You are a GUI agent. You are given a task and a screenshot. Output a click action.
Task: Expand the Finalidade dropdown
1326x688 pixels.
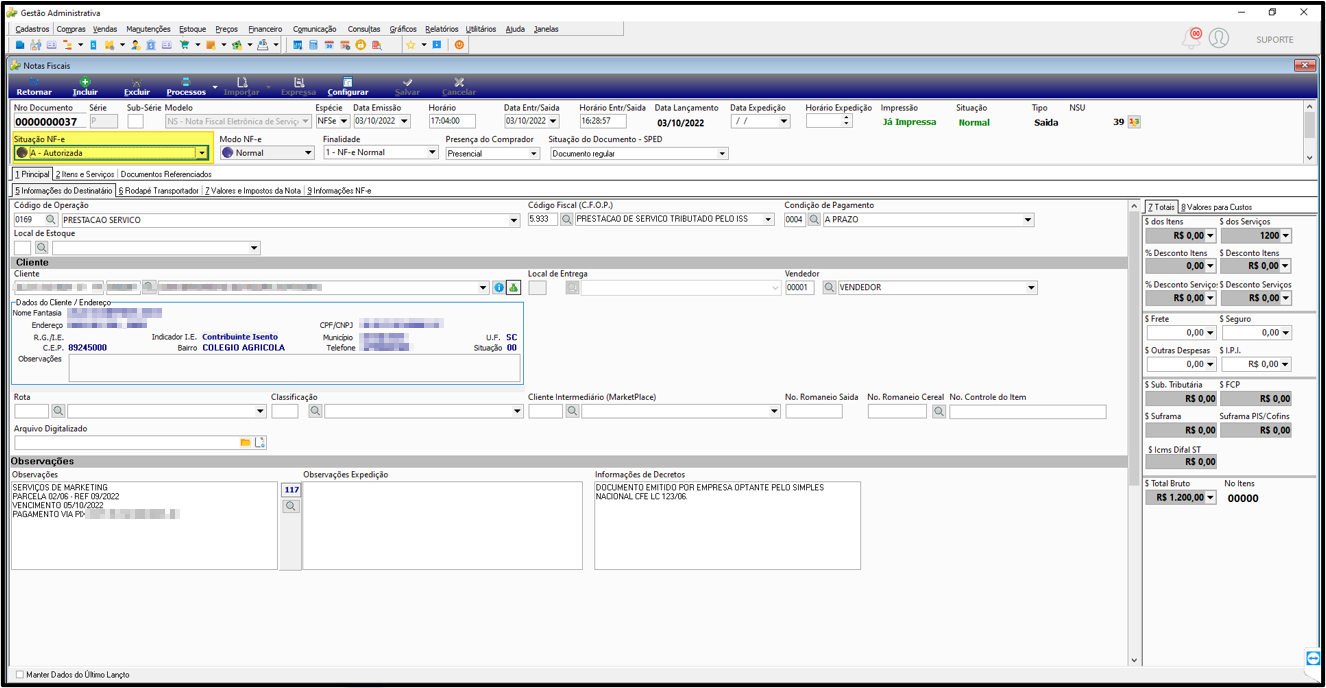(x=432, y=152)
